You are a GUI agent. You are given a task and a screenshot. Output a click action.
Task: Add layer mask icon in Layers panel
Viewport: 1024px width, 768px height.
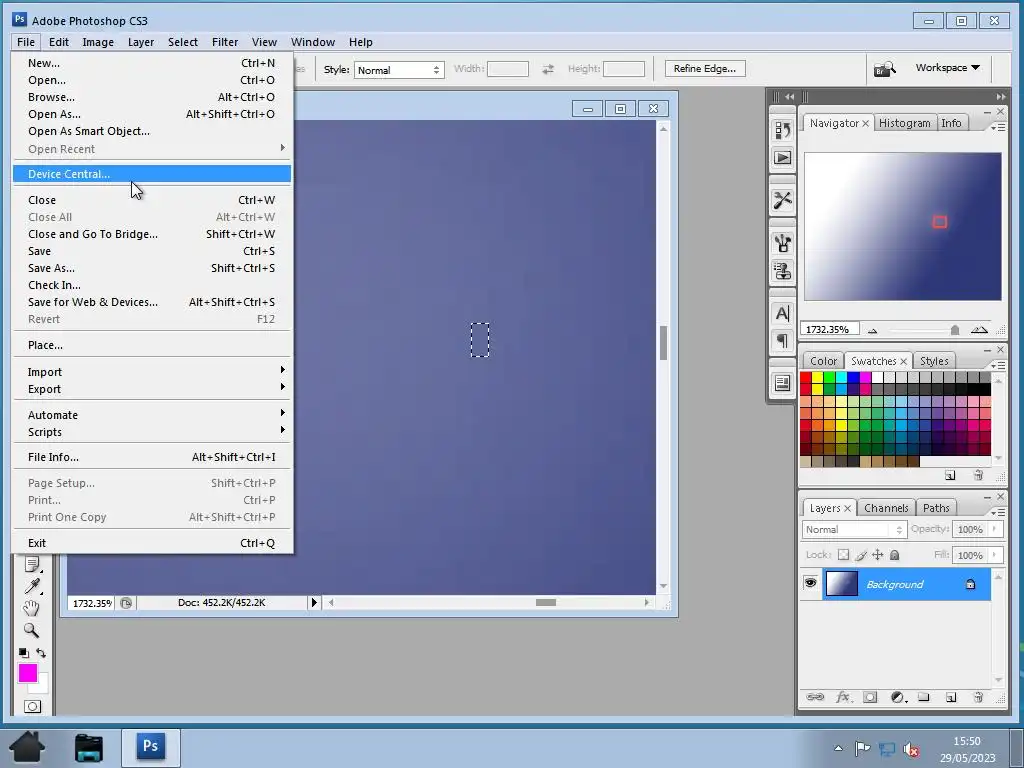point(870,697)
